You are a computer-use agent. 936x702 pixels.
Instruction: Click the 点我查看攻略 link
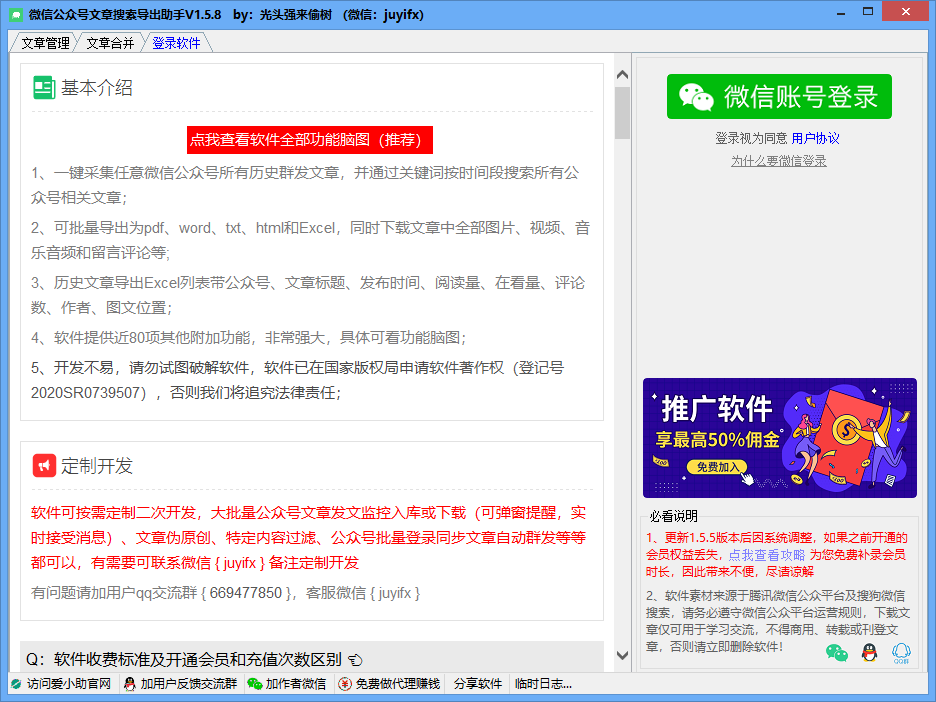click(x=766, y=555)
